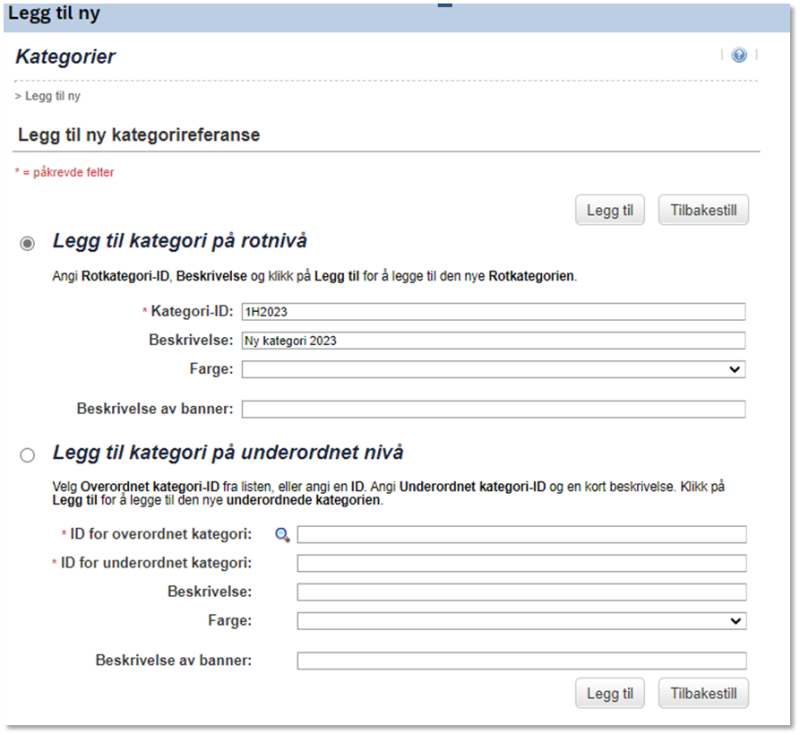The image size is (800, 735).
Task: Focus the Beskrivelse field containing 'Ny kategori 2023'
Action: (493, 341)
